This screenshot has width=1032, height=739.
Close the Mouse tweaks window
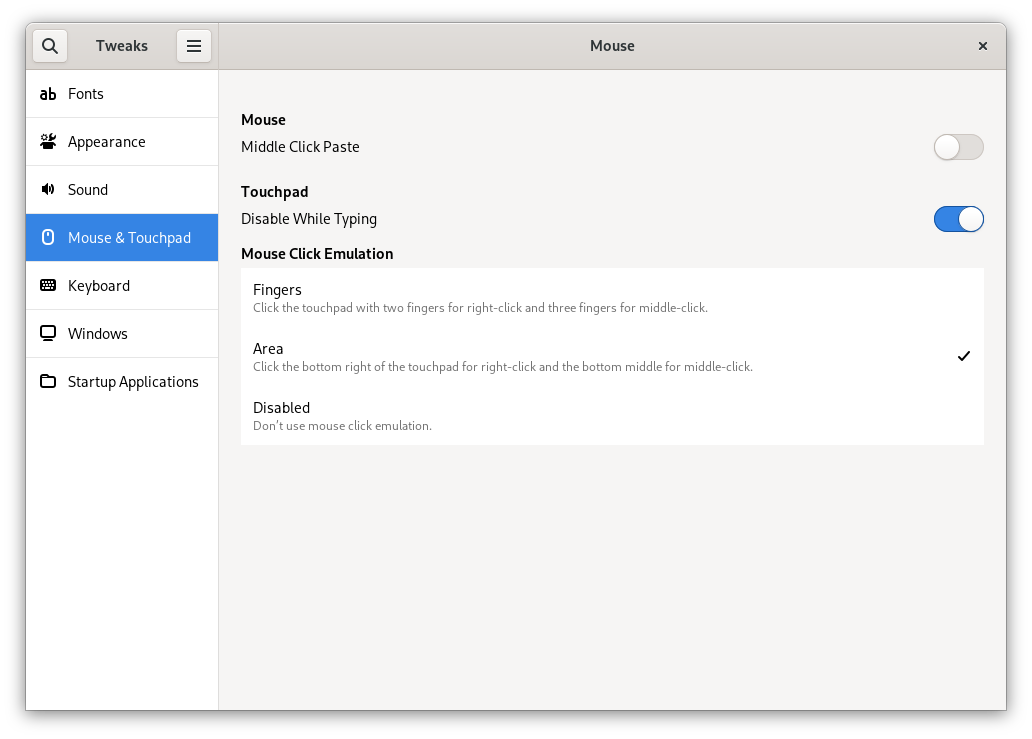click(x=982, y=45)
